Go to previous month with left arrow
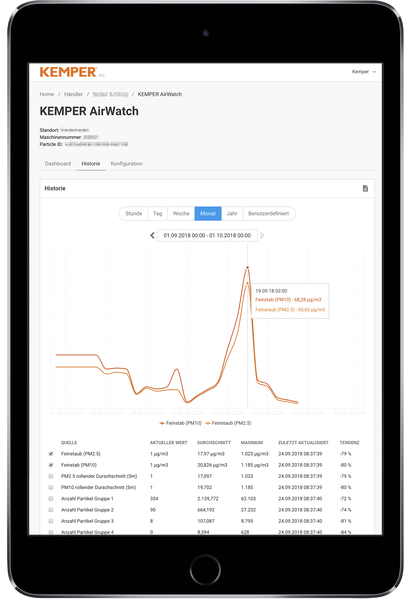 pos(152,235)
